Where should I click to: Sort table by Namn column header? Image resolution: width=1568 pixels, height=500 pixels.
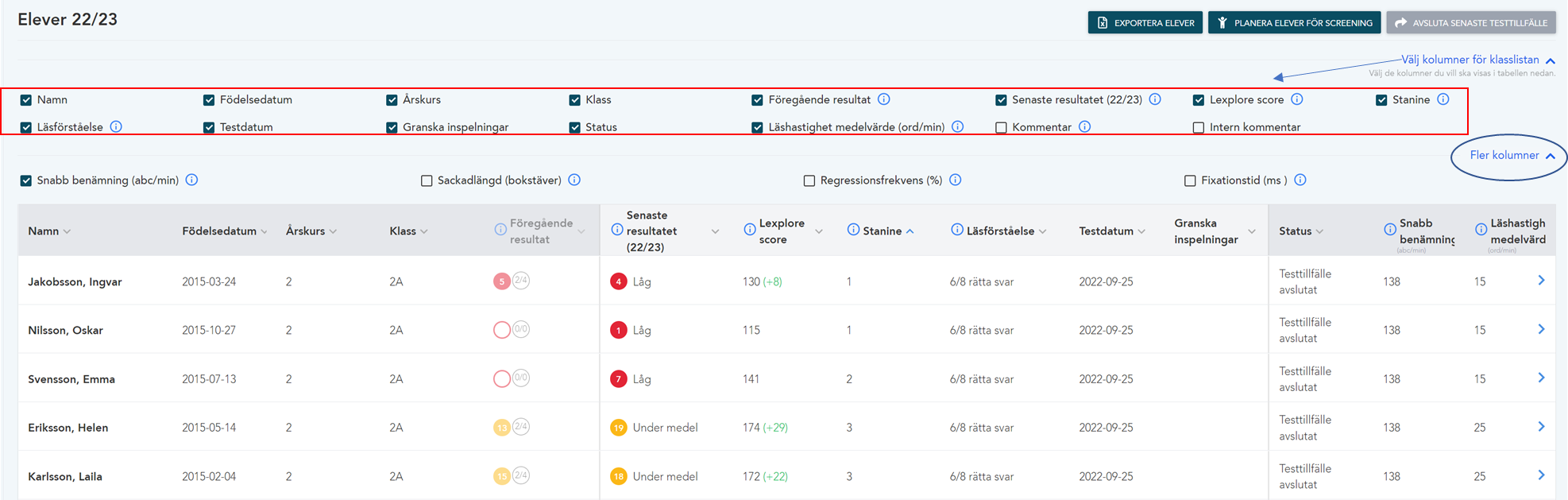(49, 231)
